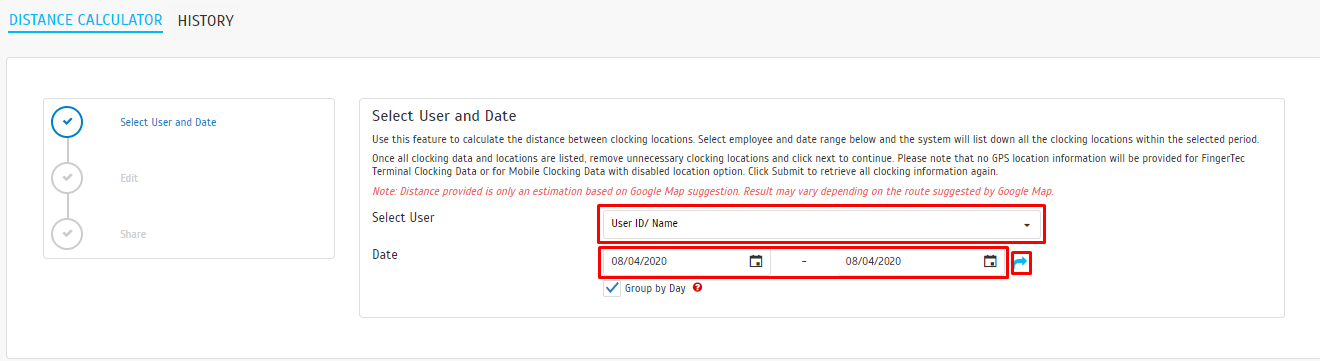The height and width of the screenshot is (361, 1320).
Task: Click the end date field showing 08/04/2020
Action: (x=921, y=261)
